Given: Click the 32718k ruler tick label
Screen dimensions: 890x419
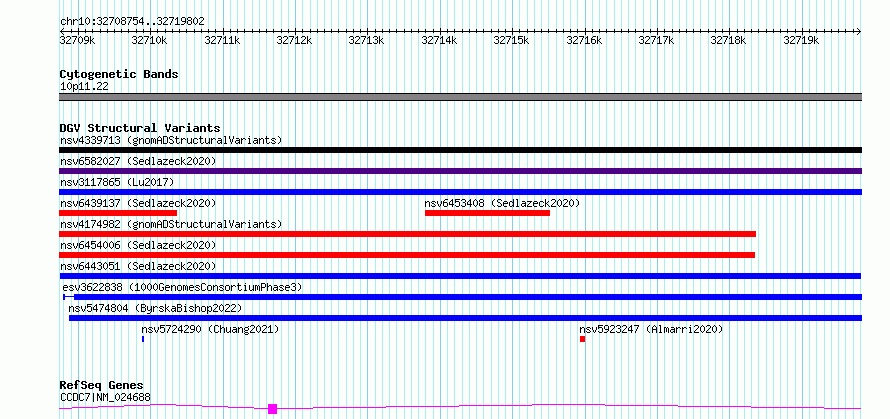Looking at the screenshot, I should click(729, 40).
